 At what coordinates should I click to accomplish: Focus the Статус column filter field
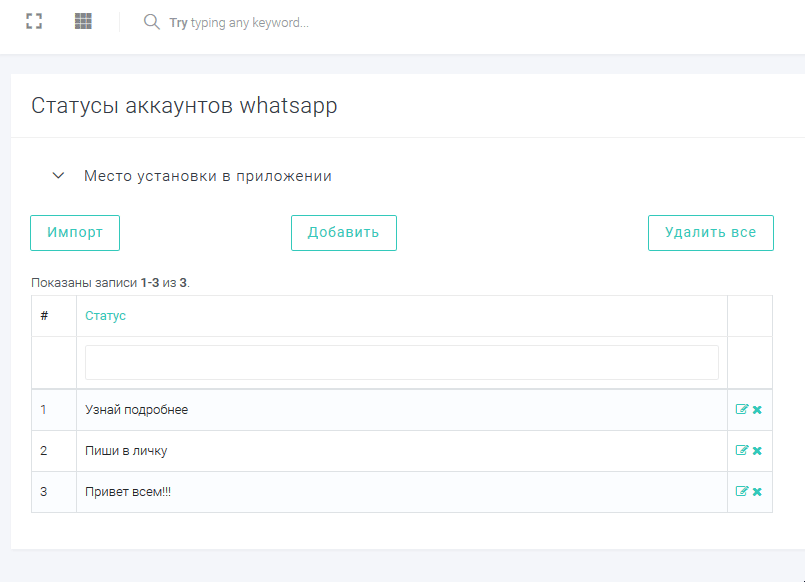401,362
